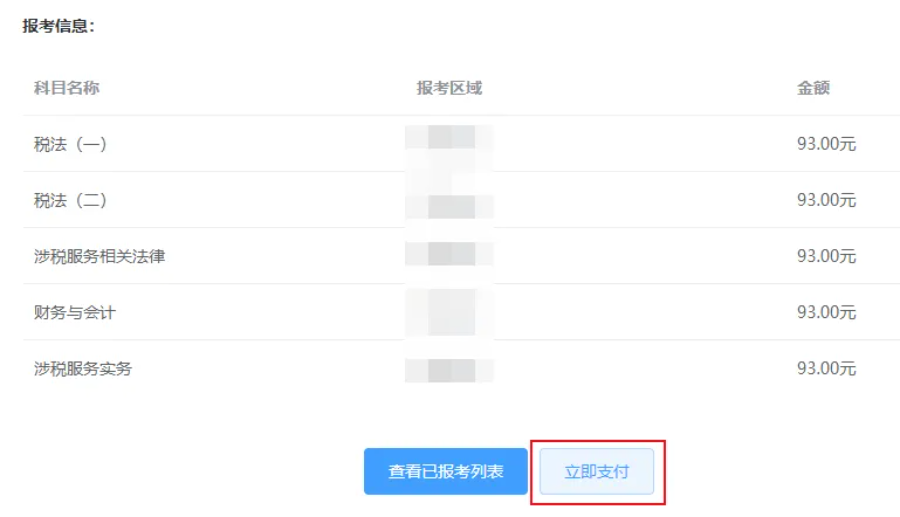The image size is (900, 517).
Task: Select the 税法（一） subject row name
Action: [x=70, y=144]
